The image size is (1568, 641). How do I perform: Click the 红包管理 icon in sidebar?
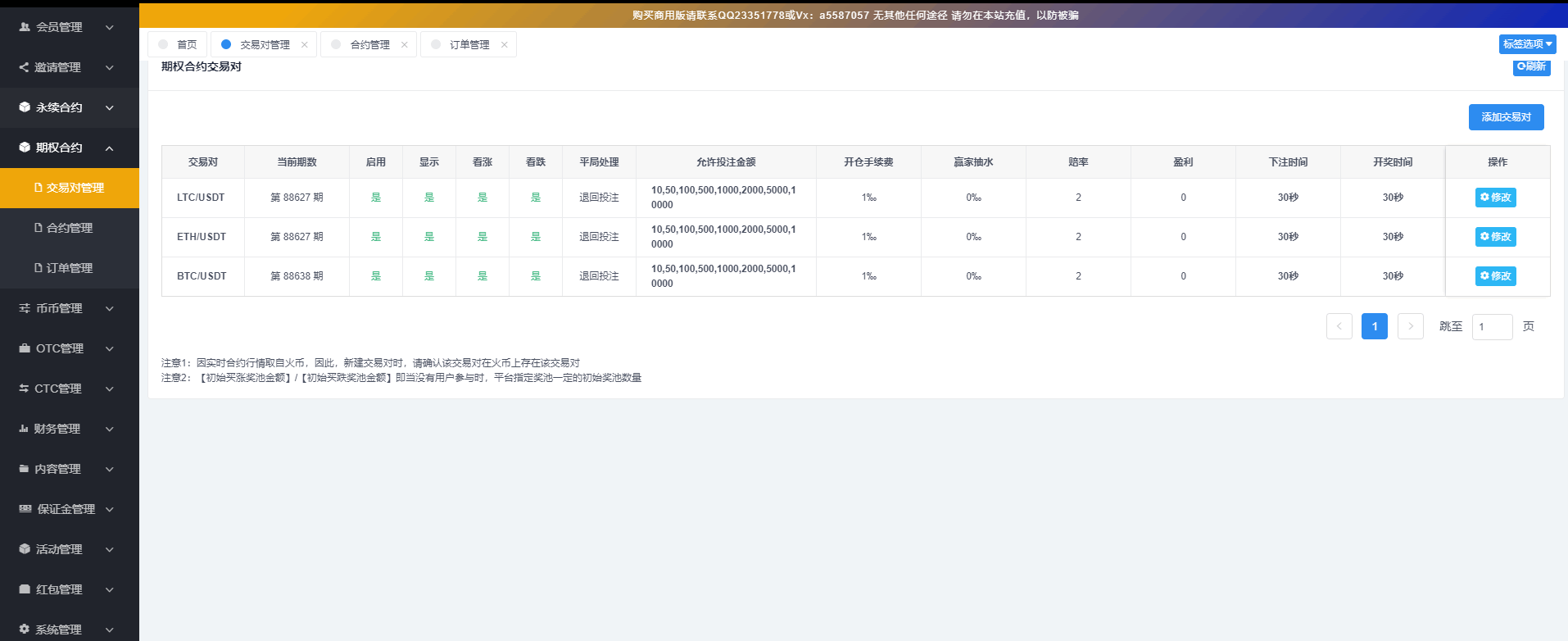[x=25, y=589]
